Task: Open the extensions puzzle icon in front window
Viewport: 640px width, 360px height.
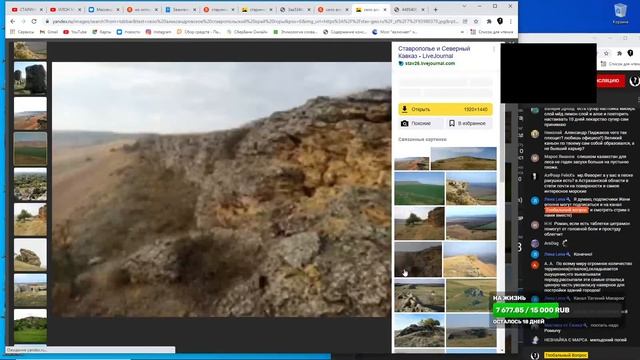Action: 489,21
